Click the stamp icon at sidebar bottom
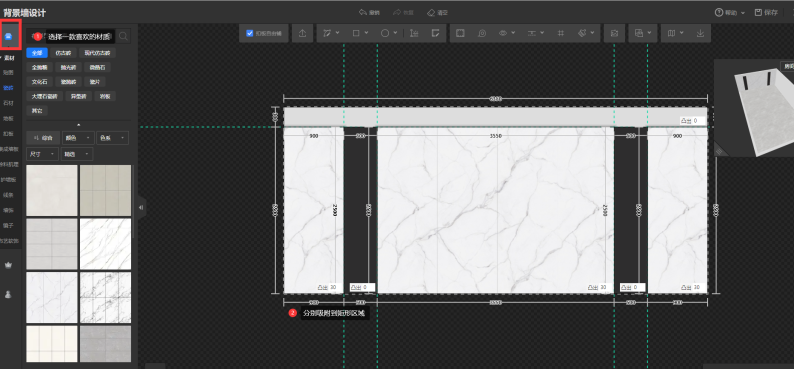794x369 pixels. tap(8, 294)
